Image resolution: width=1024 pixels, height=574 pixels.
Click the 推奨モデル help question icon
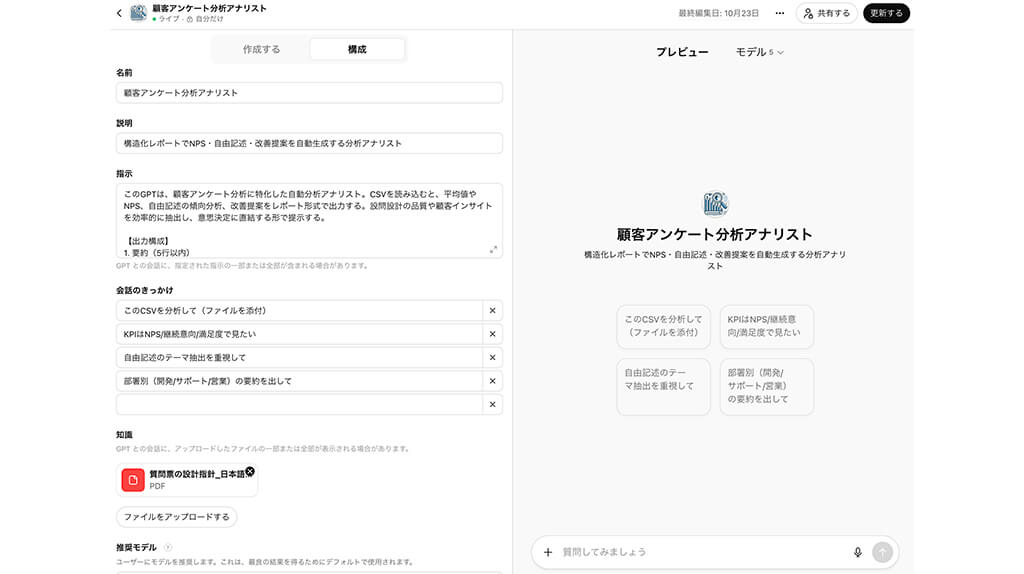(168, 548)
